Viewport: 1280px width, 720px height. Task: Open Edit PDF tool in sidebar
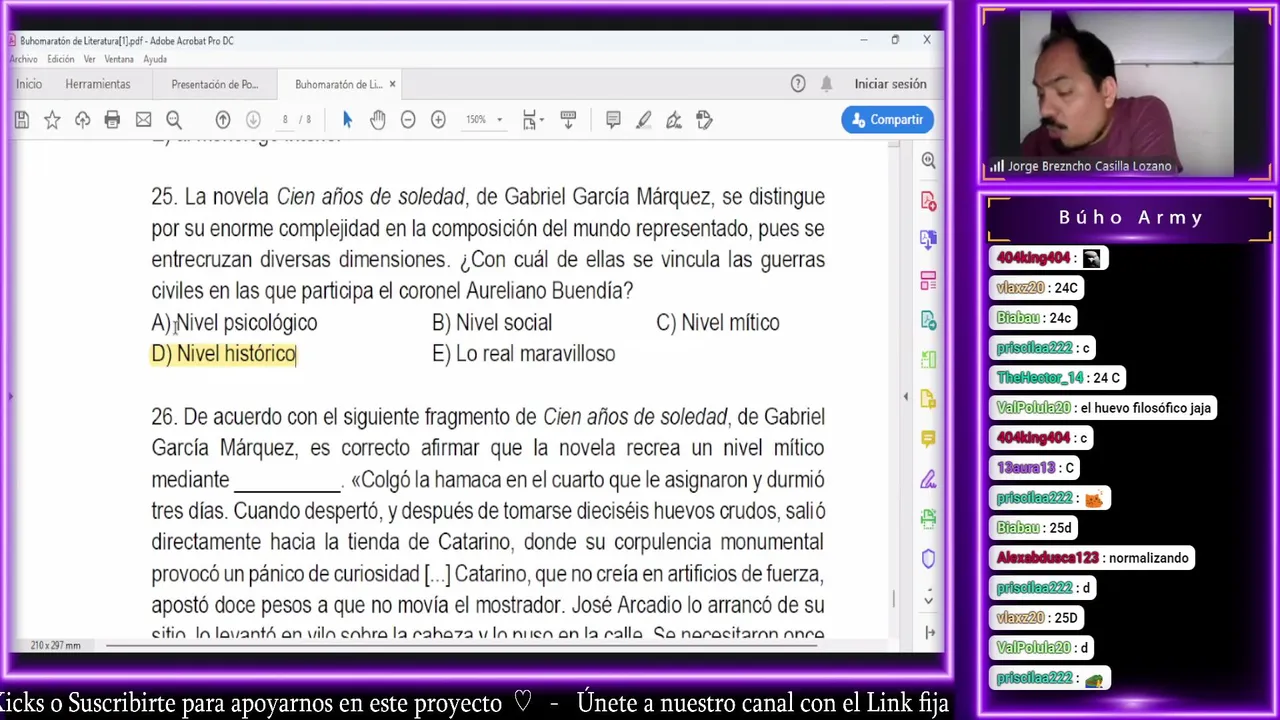[928, 320]
